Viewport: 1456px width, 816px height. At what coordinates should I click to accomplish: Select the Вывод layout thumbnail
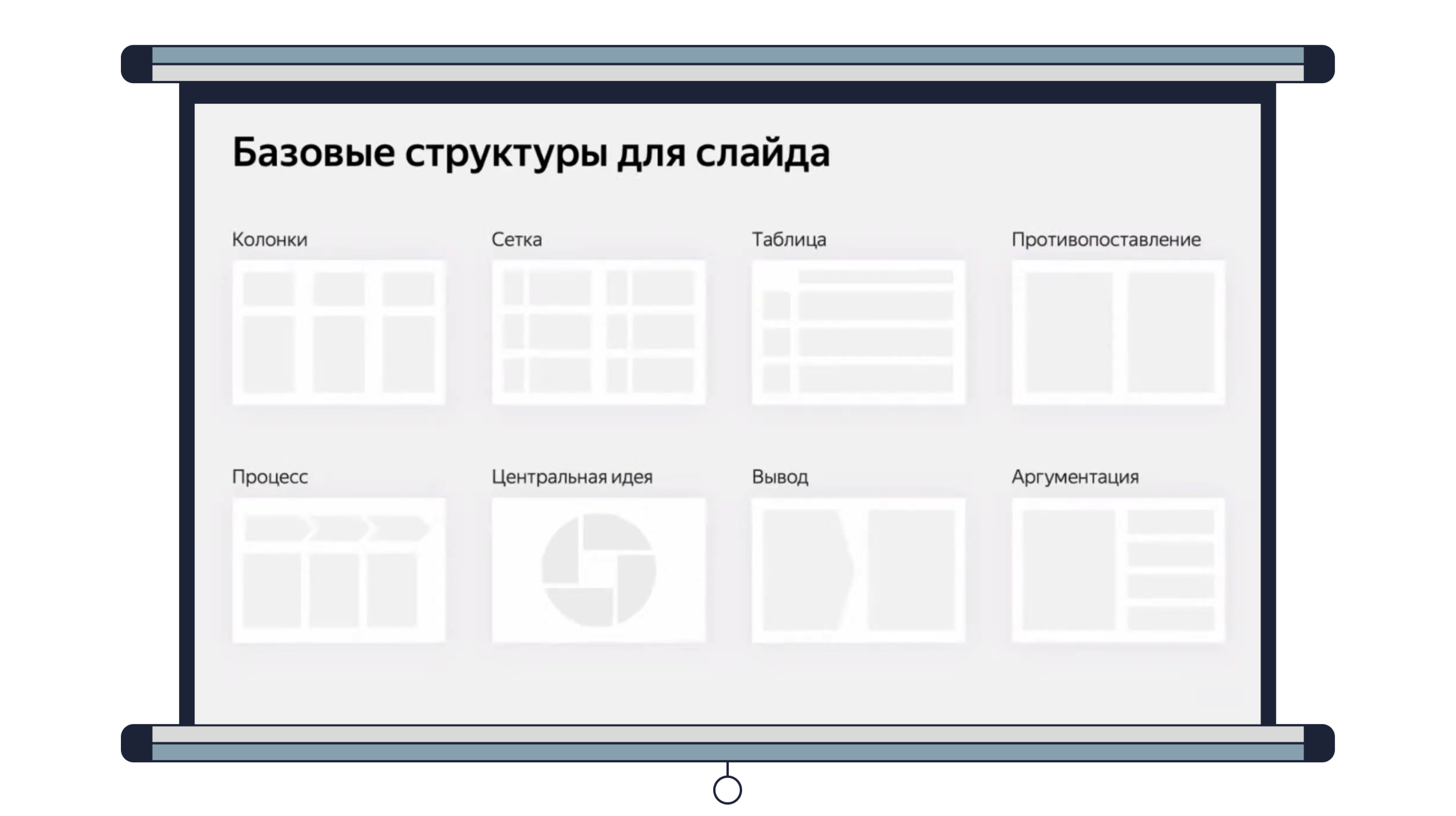tap(859, 570)
